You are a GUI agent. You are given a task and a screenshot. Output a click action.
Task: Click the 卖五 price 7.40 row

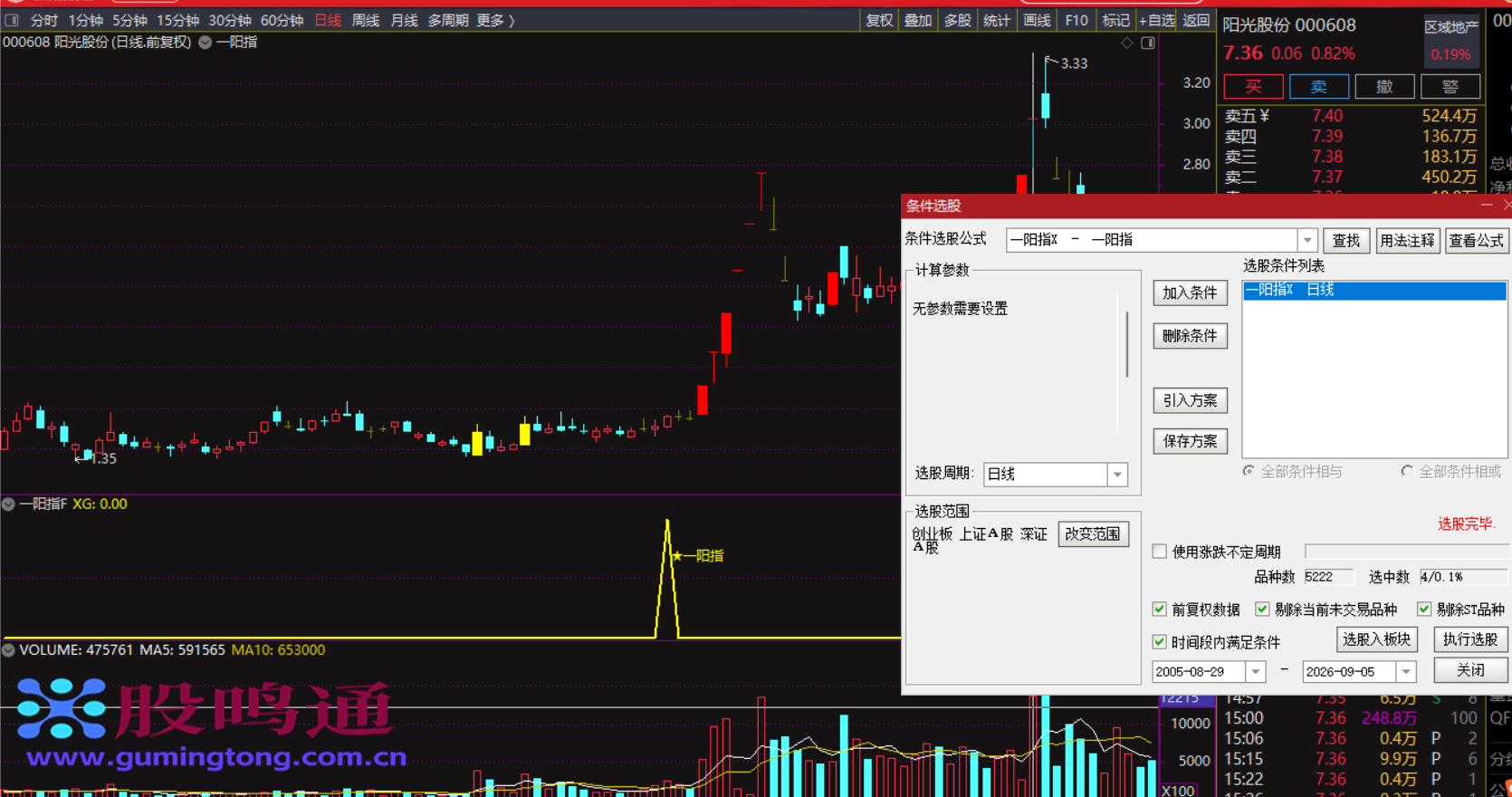click(1351, 116)
